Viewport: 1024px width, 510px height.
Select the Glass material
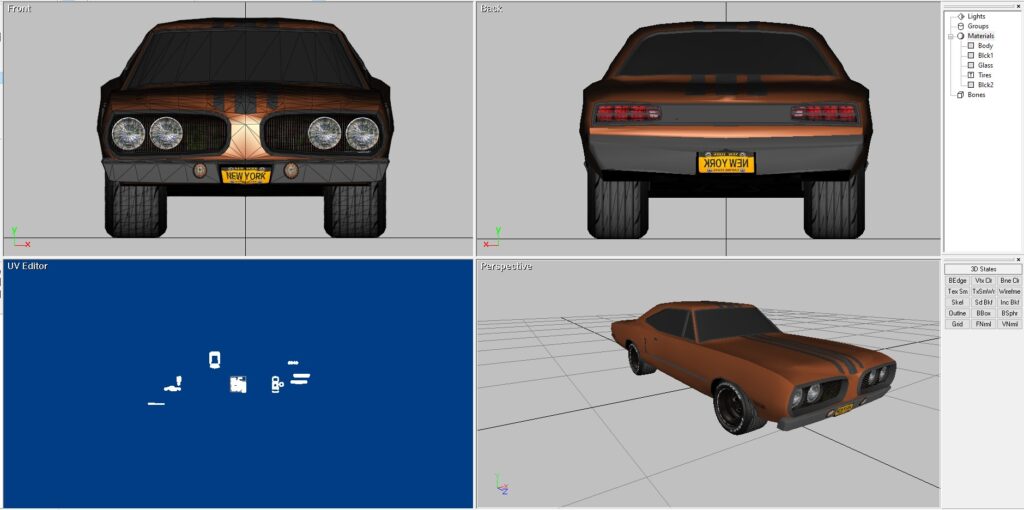click(x=985, y=65)
